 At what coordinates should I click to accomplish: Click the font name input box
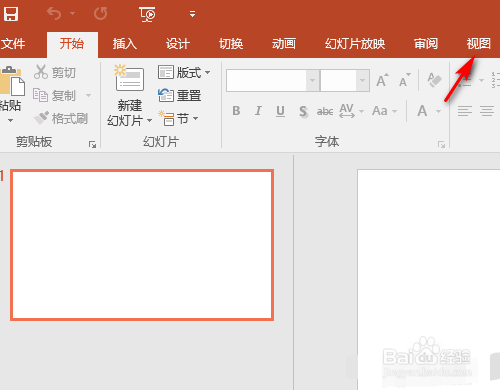266,80
